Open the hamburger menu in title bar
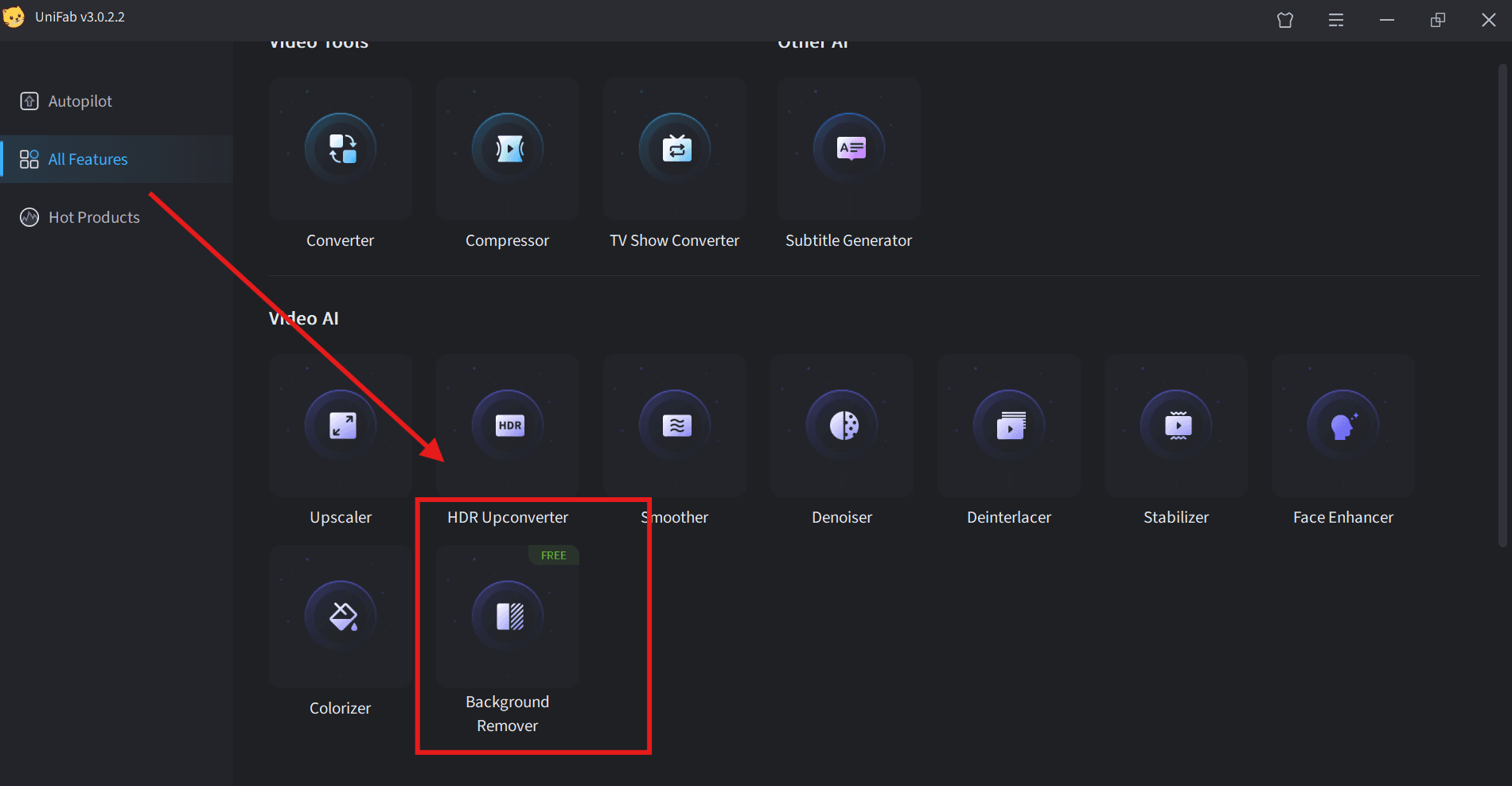 (x=1336, y=21)
